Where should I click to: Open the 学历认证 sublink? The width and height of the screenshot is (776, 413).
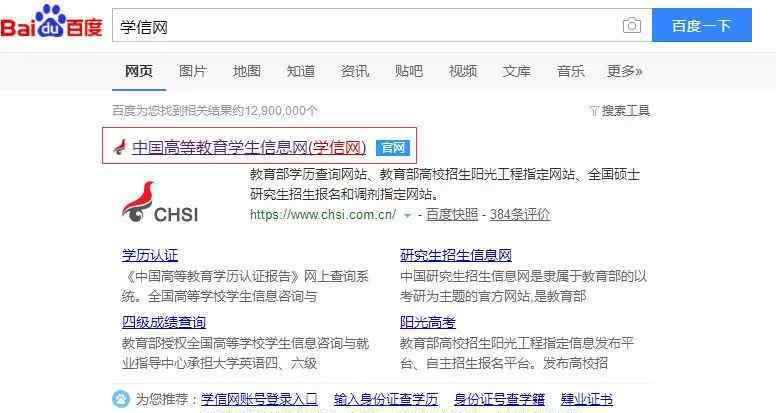149,255
